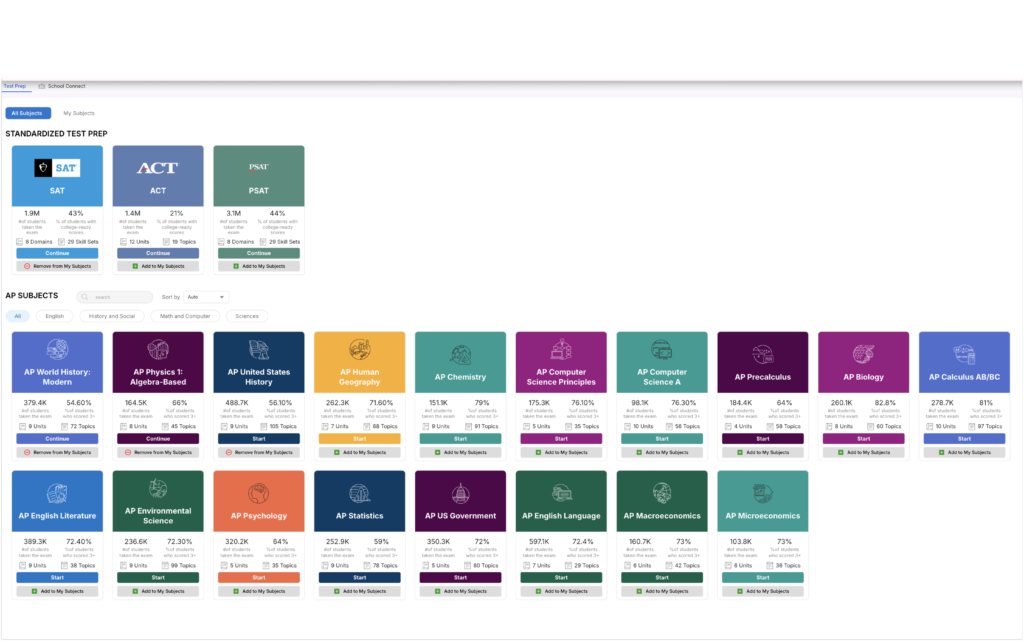The width and height of the screenshot is (1024, 641).
Task: Open the Sort by Auto dropdown
Action: pos(206,297)
